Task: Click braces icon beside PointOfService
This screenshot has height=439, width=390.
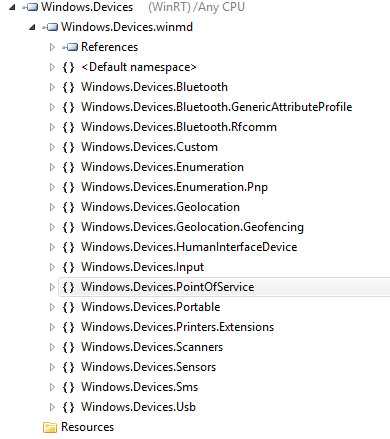Action: (68, 287)
